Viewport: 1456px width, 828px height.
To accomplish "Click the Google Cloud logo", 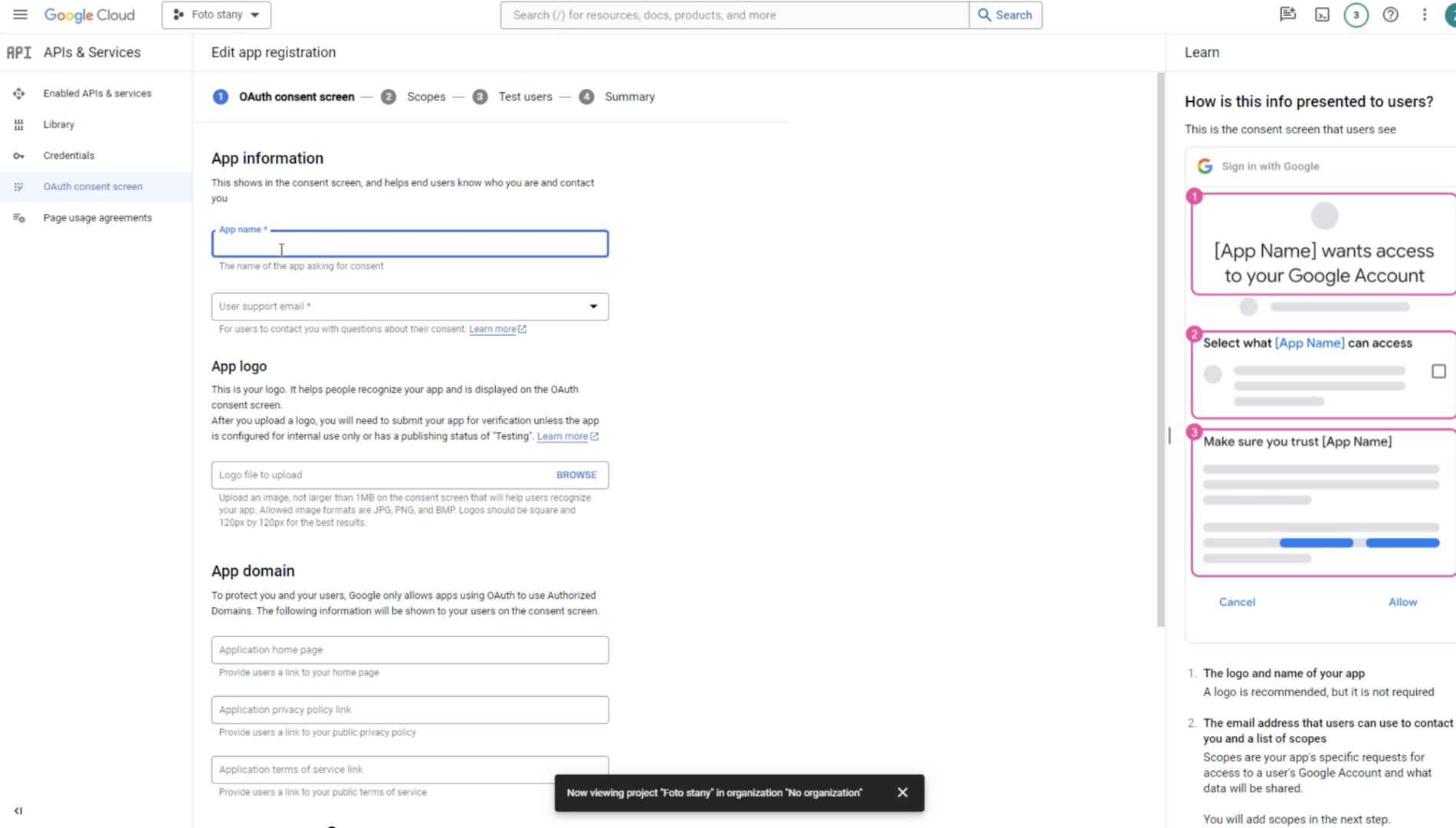I will point(90,15).
